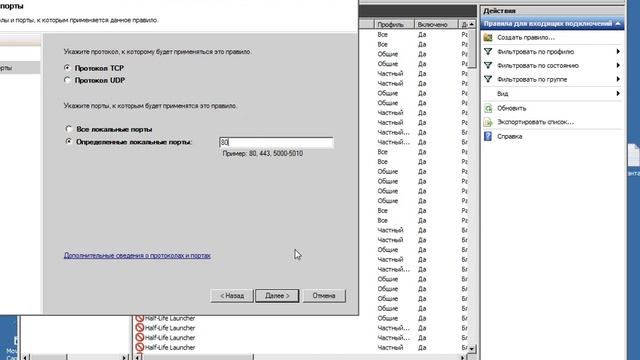Click the Обновить refresh icon
This screenshot has width=640, height=360.
point(488,108)
